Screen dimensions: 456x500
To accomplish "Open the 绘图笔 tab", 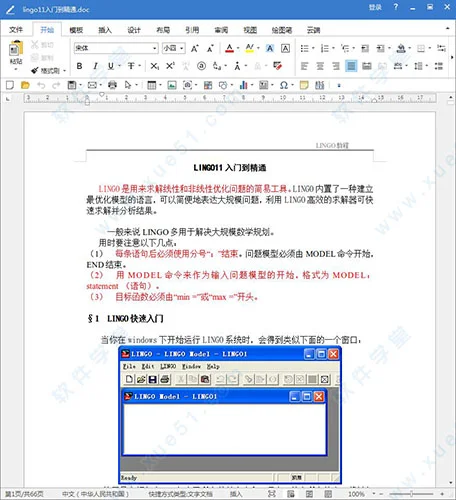I will click(x=282, y=30).
